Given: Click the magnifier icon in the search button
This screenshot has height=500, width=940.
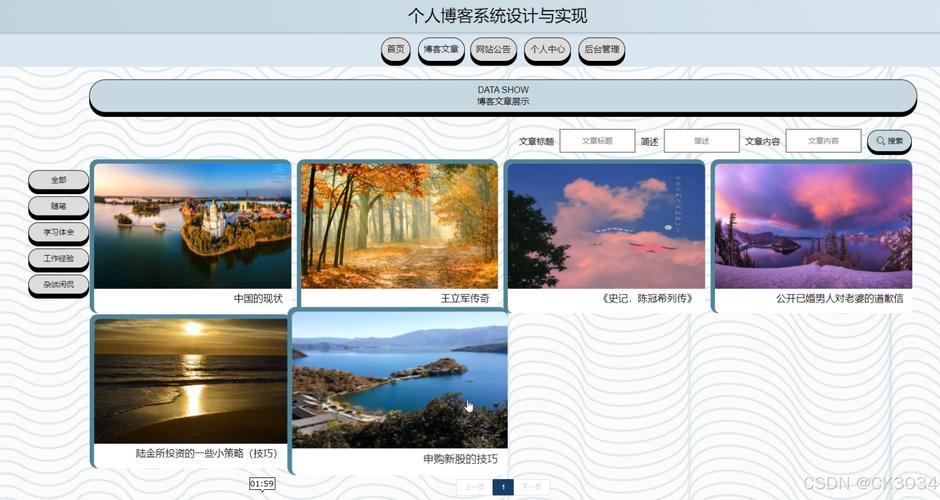Looking at the screenshot, I should click(881, 141).
